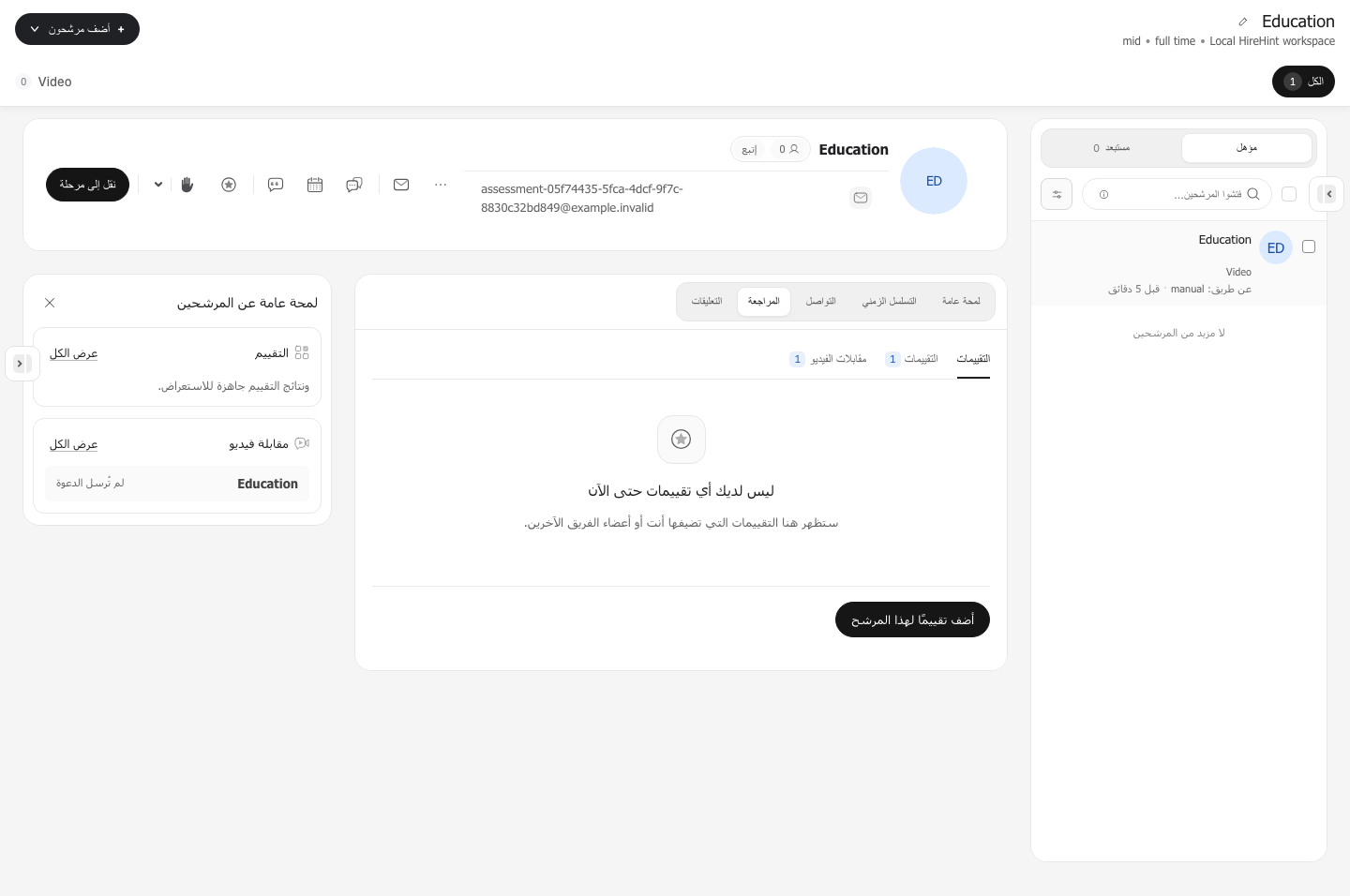Click the large ED avatar in the candidate header
1350x896 pixels.
point(934,181)
